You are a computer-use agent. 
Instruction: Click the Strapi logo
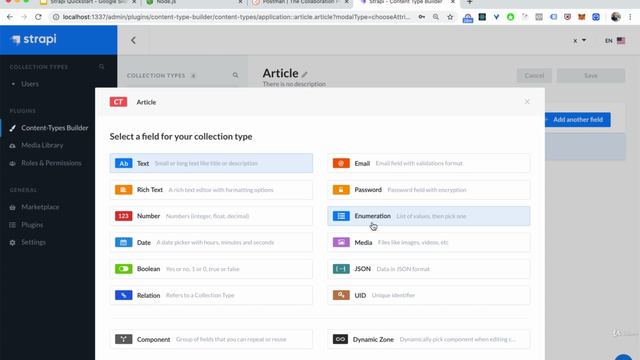point(34,40)
